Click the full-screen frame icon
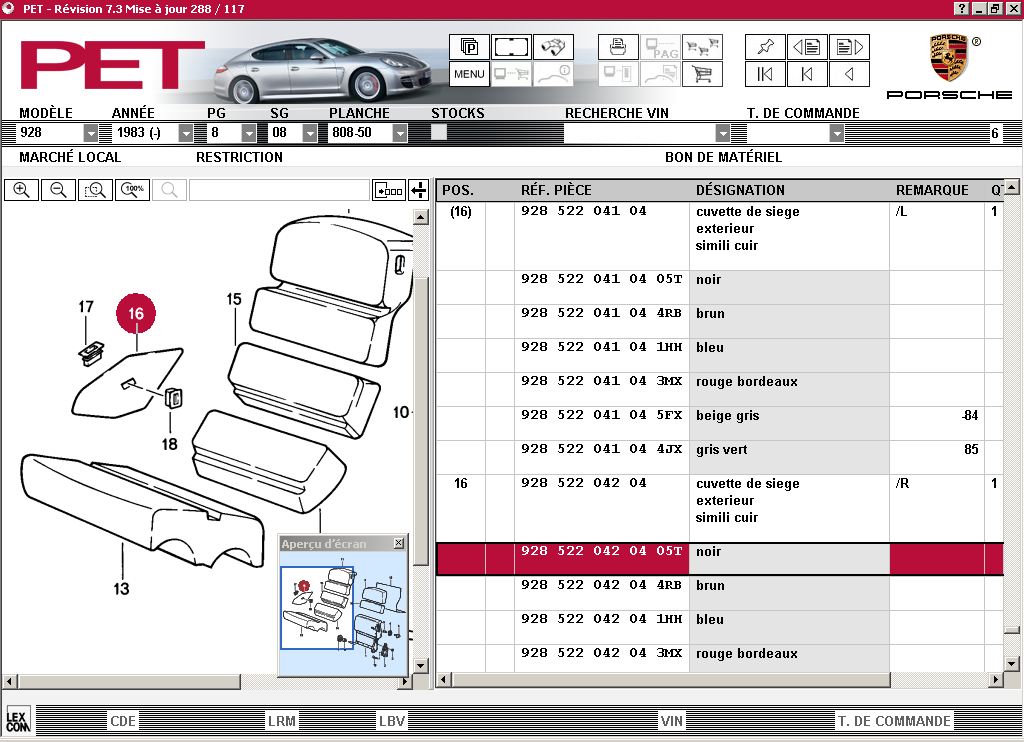The width and height of the screenshot is (1024, 742). coord(511,47)
